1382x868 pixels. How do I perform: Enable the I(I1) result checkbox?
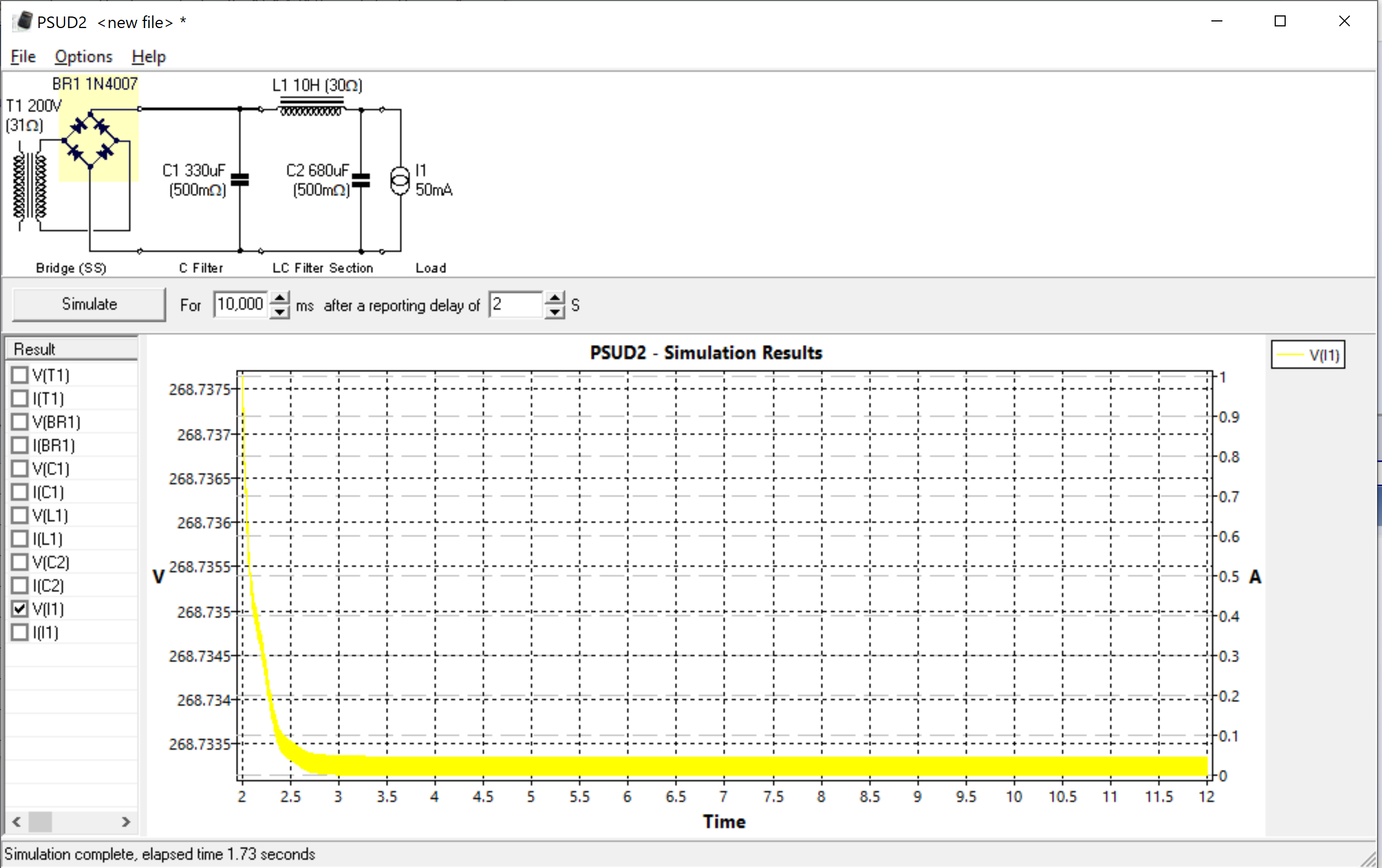(x=19, y=632)
